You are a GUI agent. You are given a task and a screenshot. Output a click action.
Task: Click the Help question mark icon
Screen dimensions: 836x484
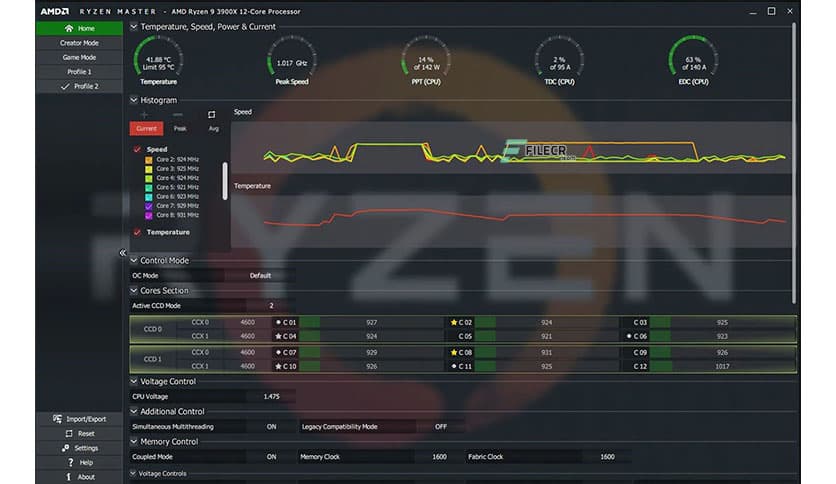[70, 462]
